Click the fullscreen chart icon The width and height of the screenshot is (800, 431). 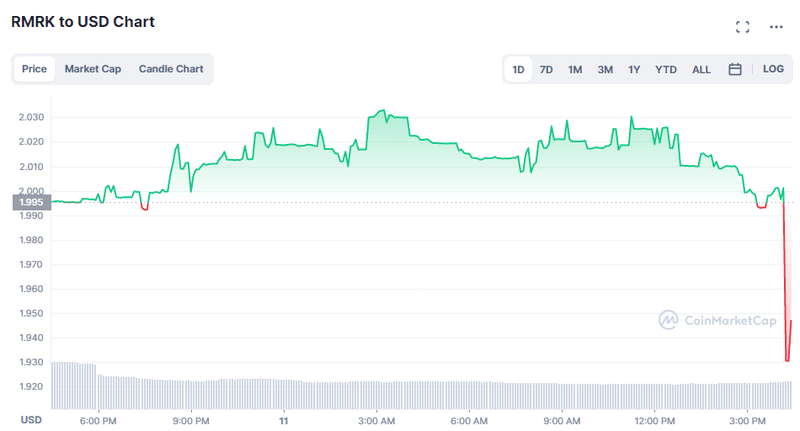pos(742,27)
